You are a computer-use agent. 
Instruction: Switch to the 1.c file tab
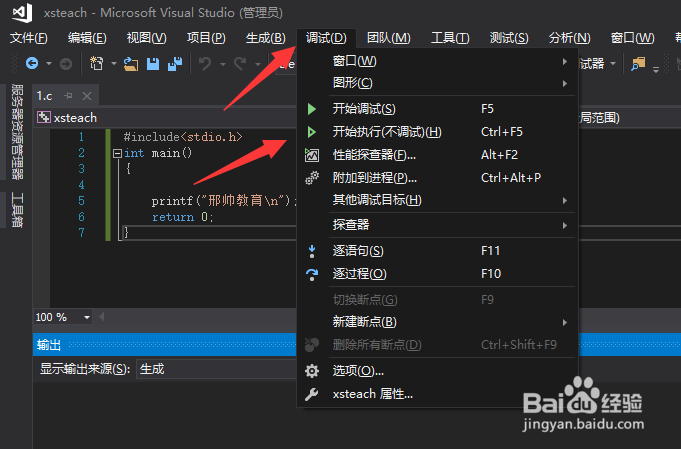(44, 96)
